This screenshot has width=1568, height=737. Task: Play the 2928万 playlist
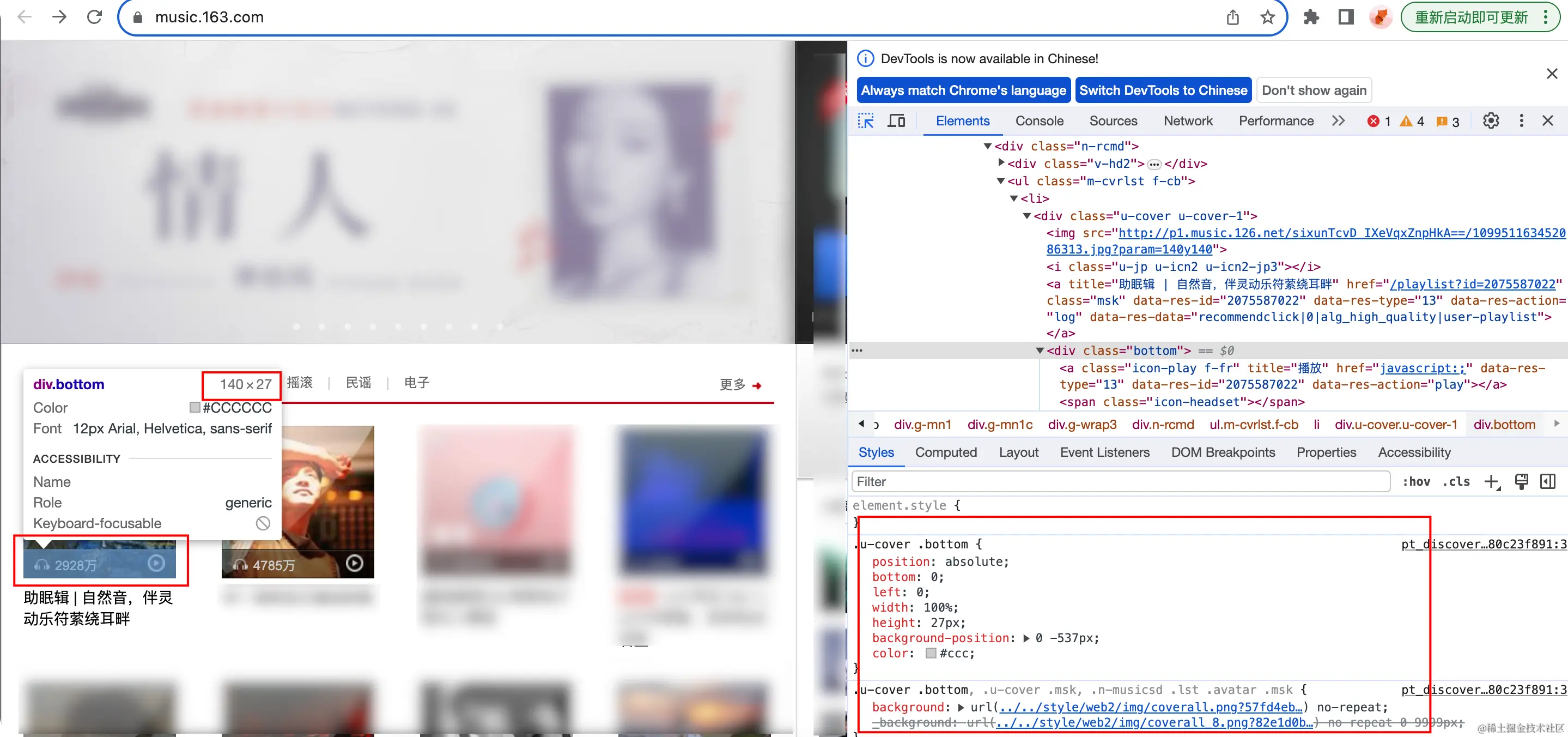(x=156, y=563)
